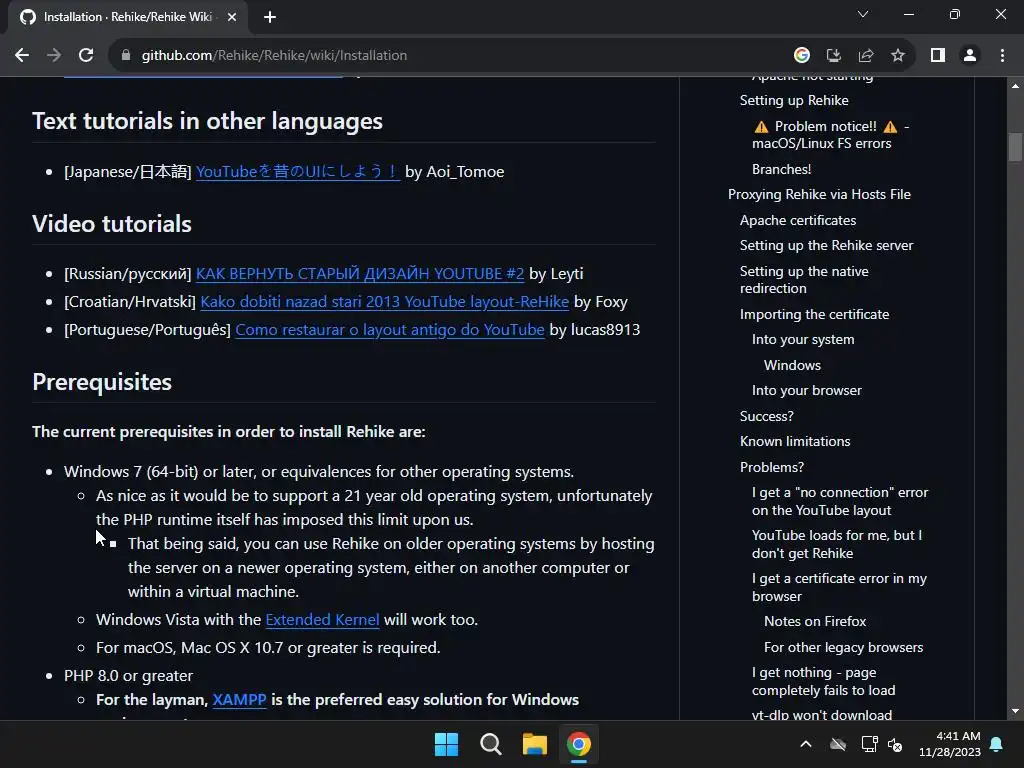Open the notifications bell
1024x768 pixels.
[x=997, y=744]
